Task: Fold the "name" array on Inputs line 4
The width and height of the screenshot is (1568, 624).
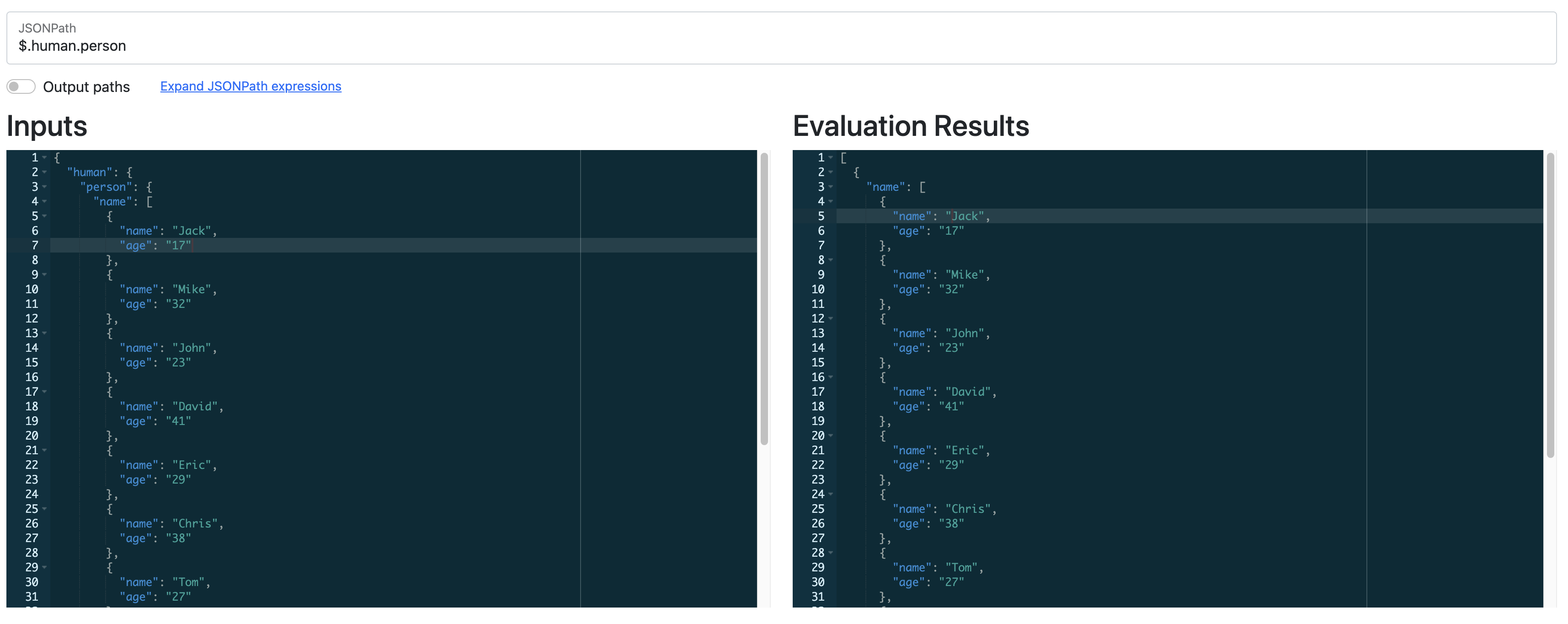Action: (44, 202)
